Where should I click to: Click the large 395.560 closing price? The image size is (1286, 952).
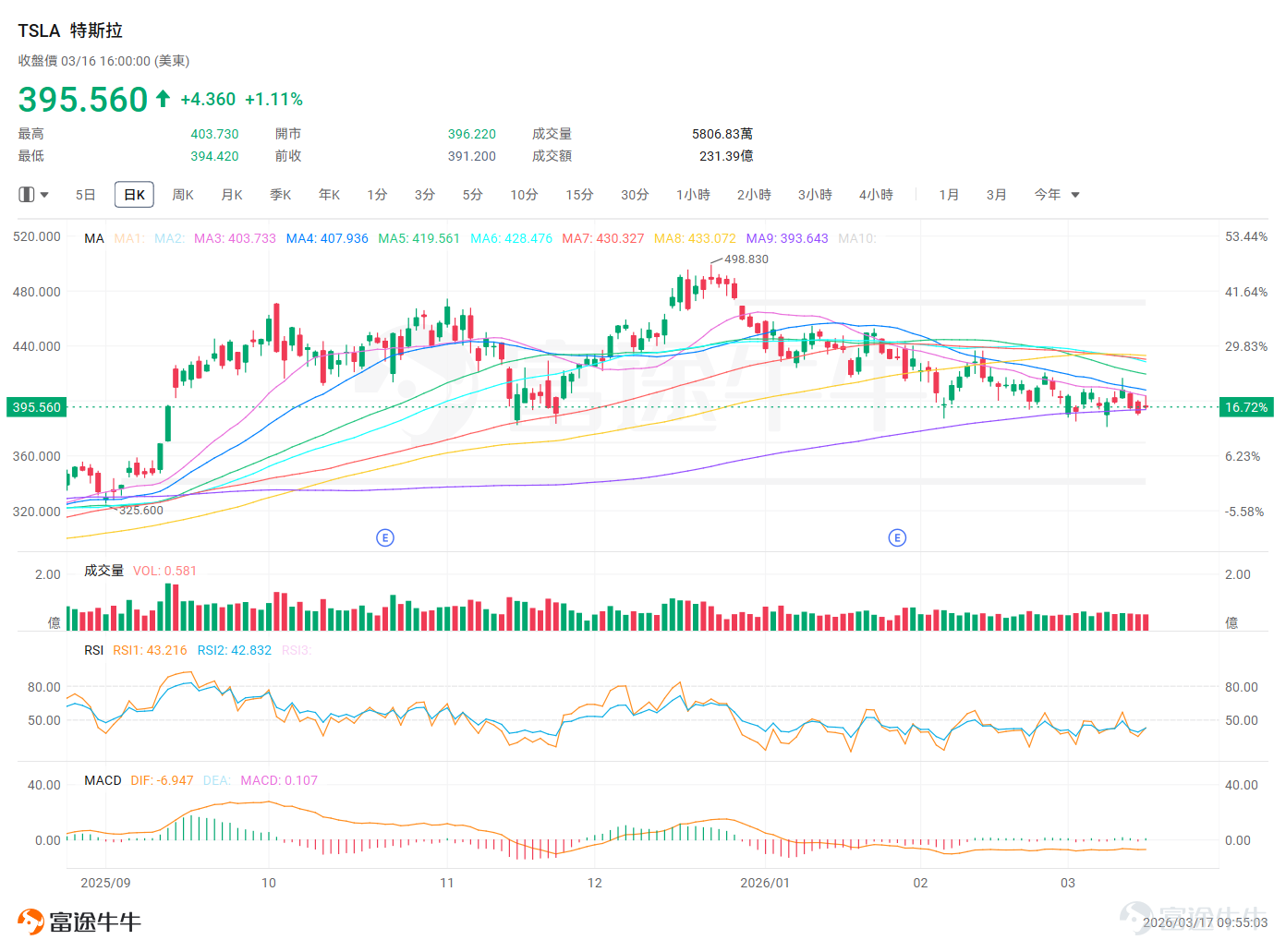pos(83,99)
